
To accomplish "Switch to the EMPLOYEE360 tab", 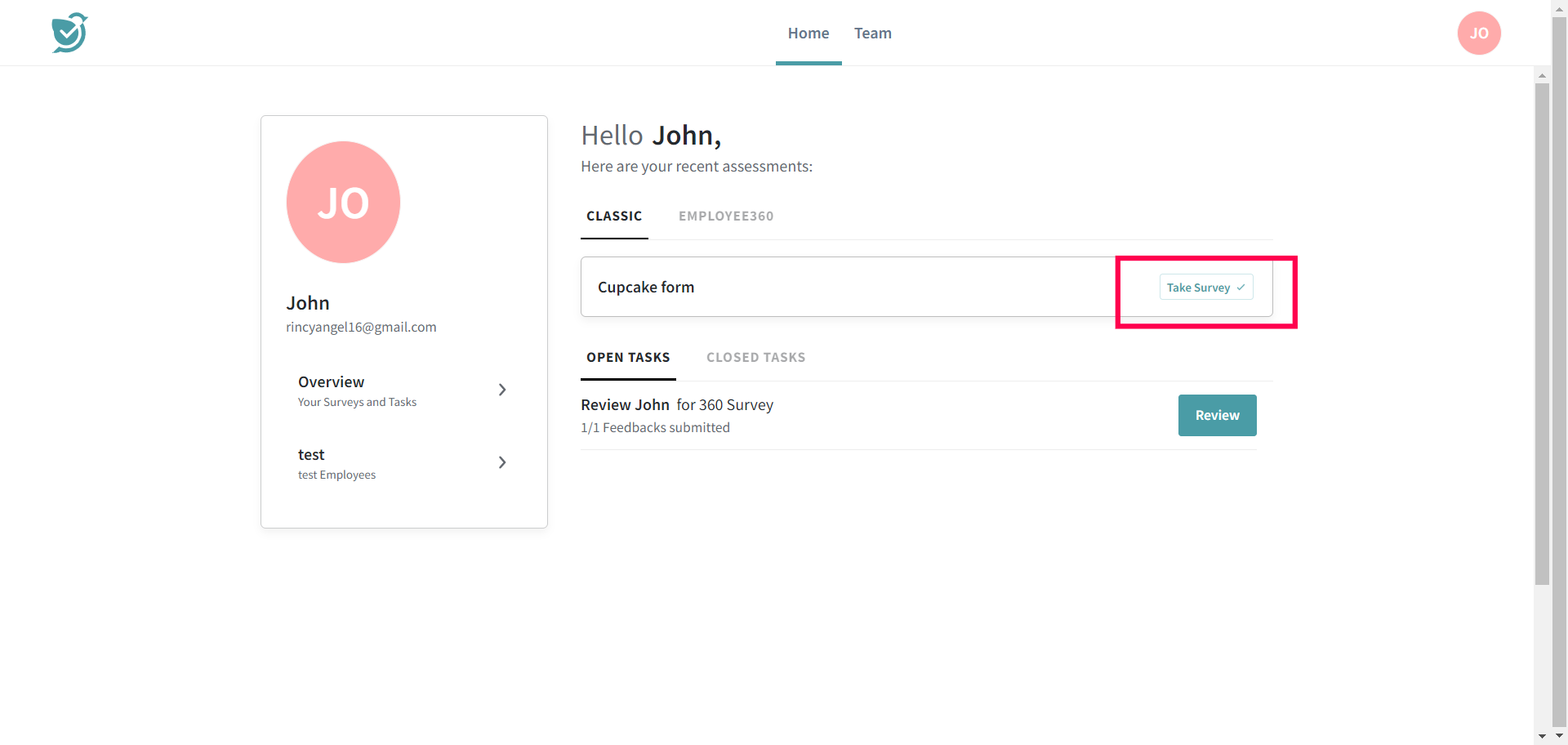I will pos(725,216).
